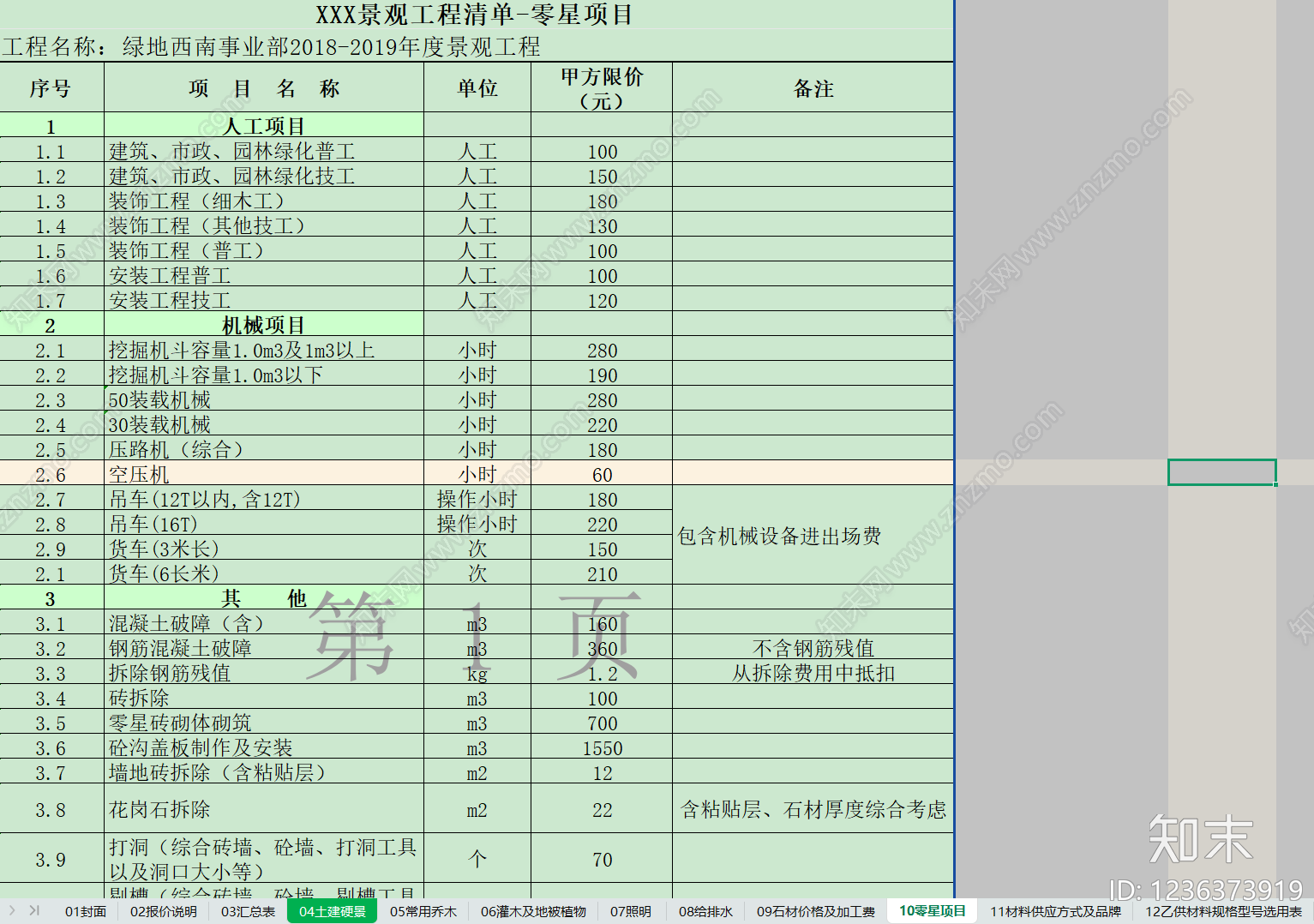Switch to the 02报价说明 sheet tab
Viewport: 1314px width, 924px height.
(x=163, y=911)
